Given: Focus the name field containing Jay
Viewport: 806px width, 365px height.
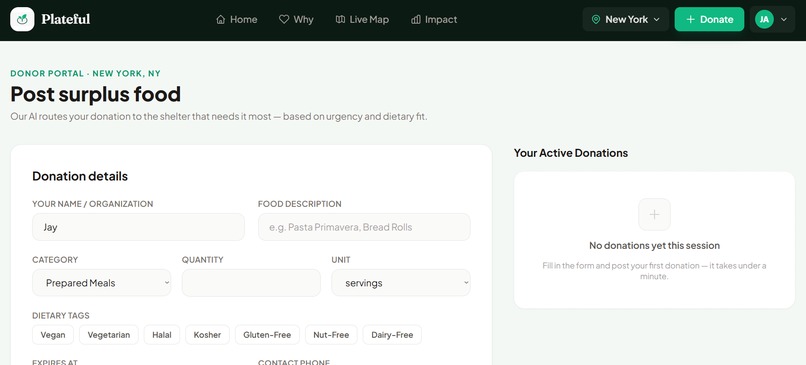Looking at the screenshot, I should pyautogui.click(x=138, y=227).
